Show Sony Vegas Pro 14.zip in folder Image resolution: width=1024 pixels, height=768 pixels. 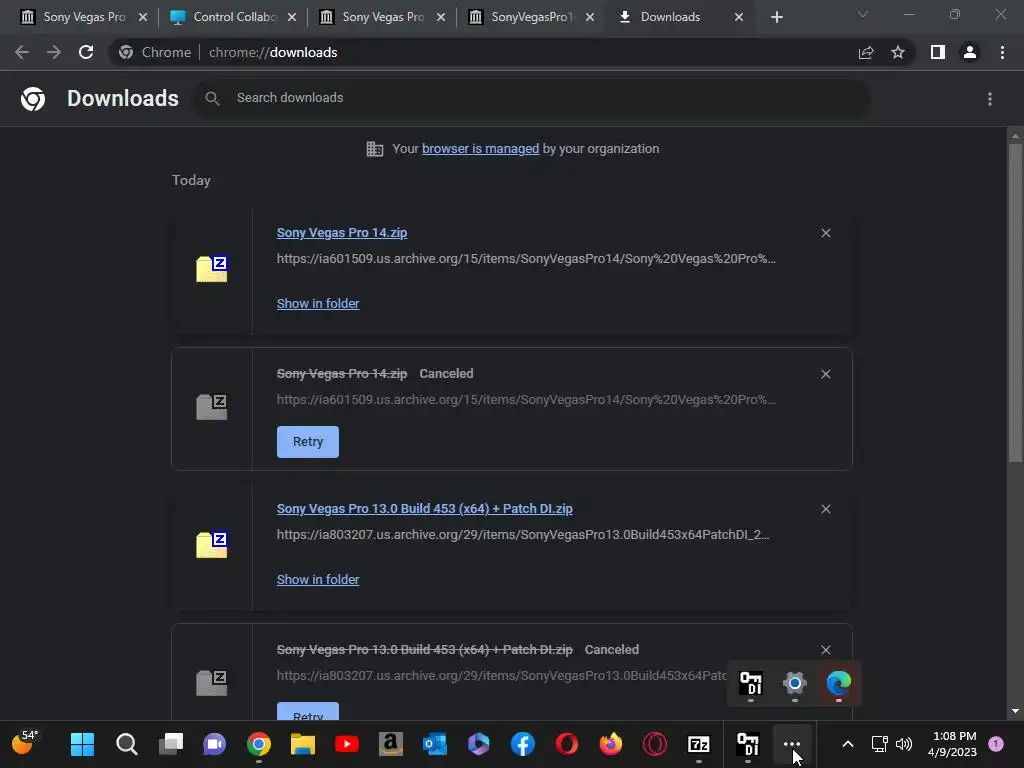(318, 304)
